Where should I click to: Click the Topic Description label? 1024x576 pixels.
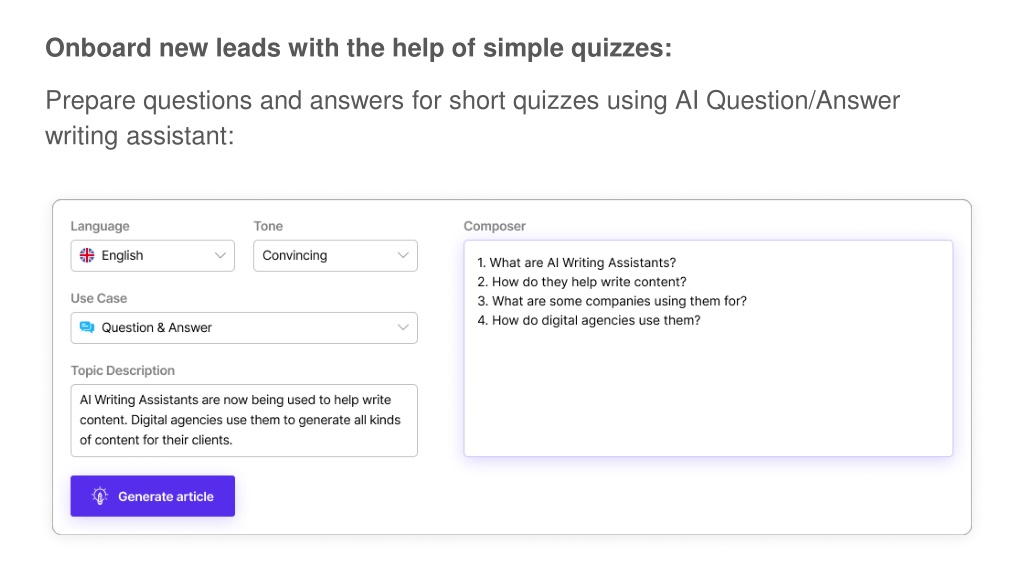123,370
